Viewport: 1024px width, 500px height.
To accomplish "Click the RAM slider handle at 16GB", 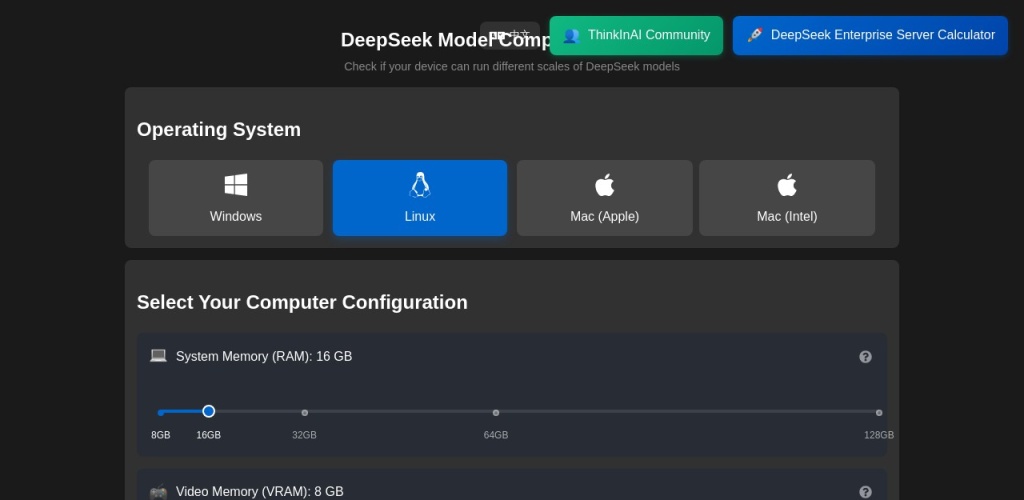I will point(208,411).
